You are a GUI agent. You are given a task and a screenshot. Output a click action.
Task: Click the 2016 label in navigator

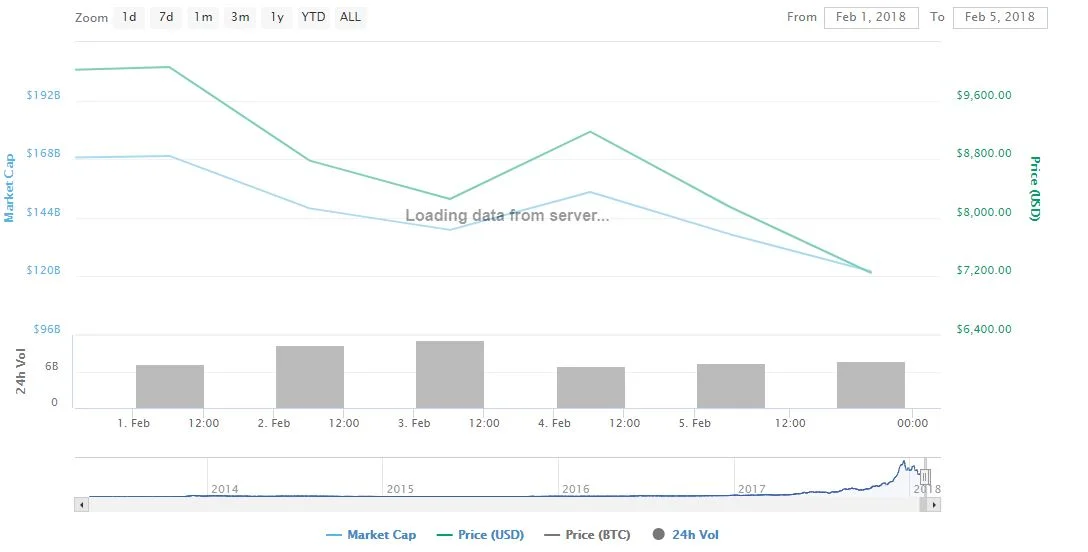(576, 489)
